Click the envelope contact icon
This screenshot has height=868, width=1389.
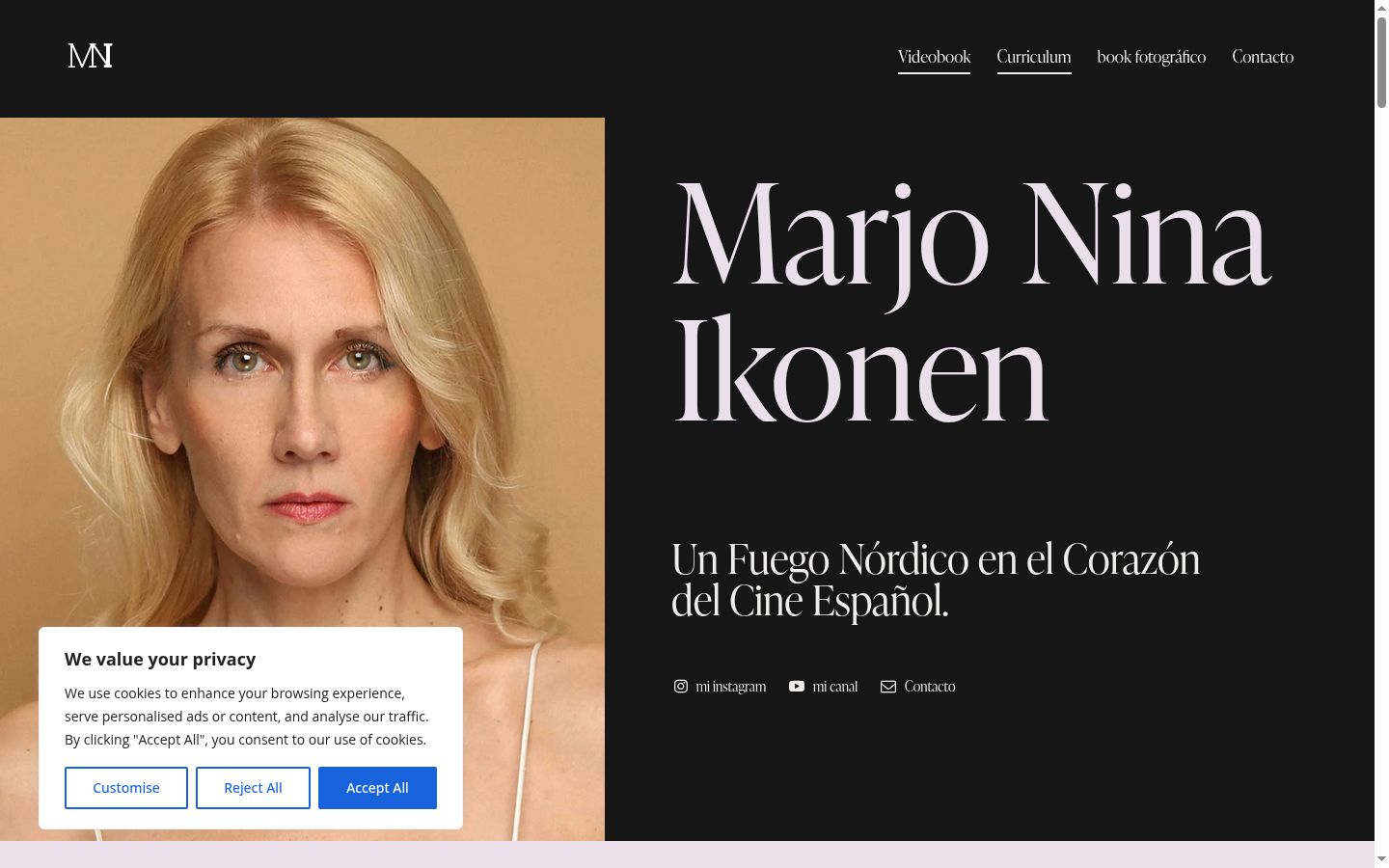click(x=888, y=686)
